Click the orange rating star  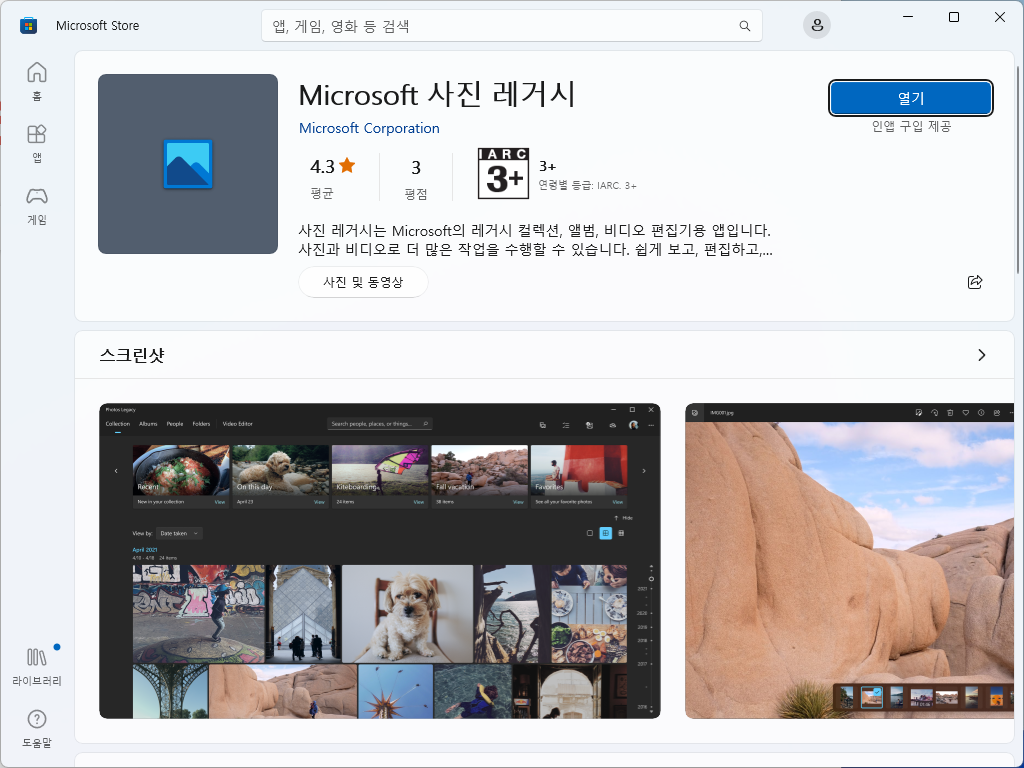[347, 166]
